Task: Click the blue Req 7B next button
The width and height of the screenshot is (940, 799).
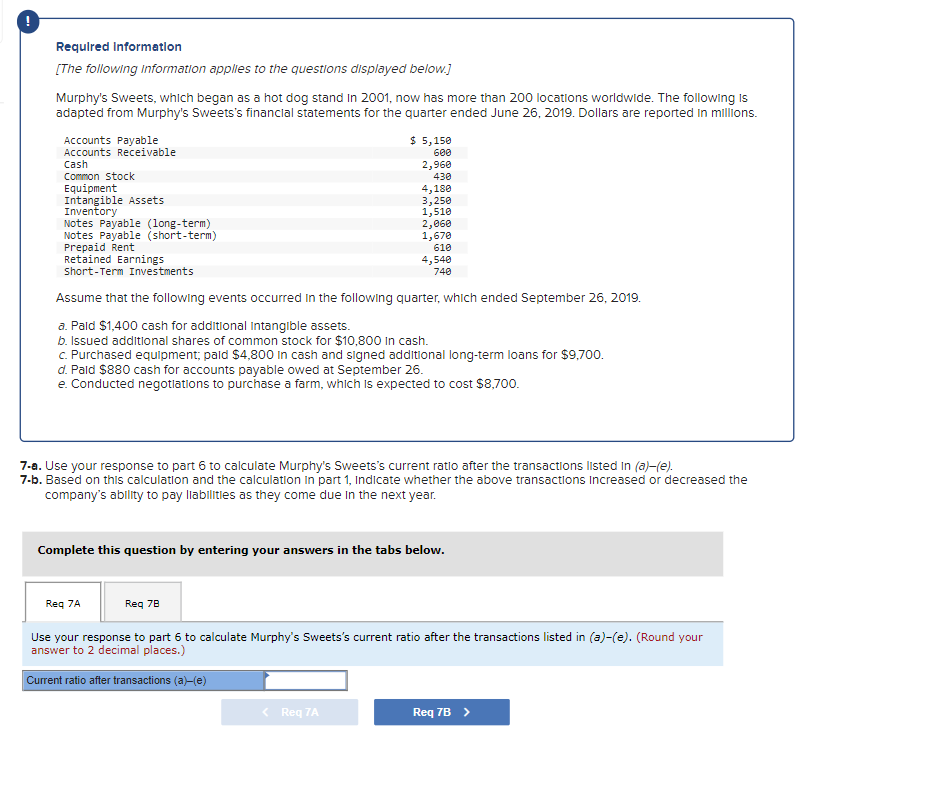Action: click(x=442, y=712)
